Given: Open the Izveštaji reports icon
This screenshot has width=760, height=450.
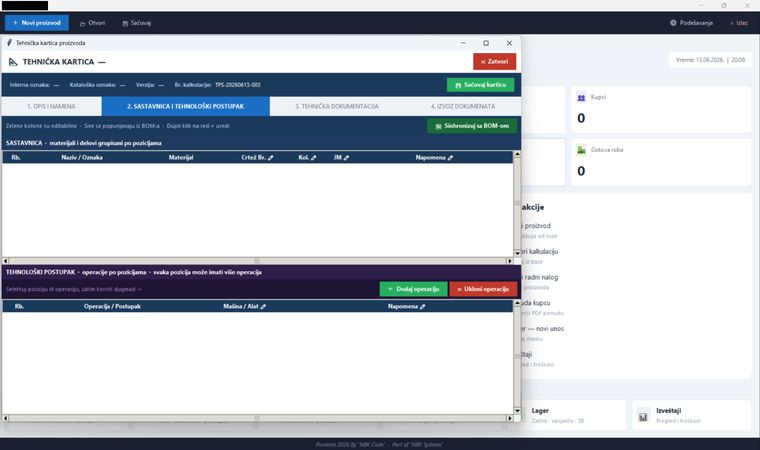Looking at the screenshot, I should coord(643,416).
